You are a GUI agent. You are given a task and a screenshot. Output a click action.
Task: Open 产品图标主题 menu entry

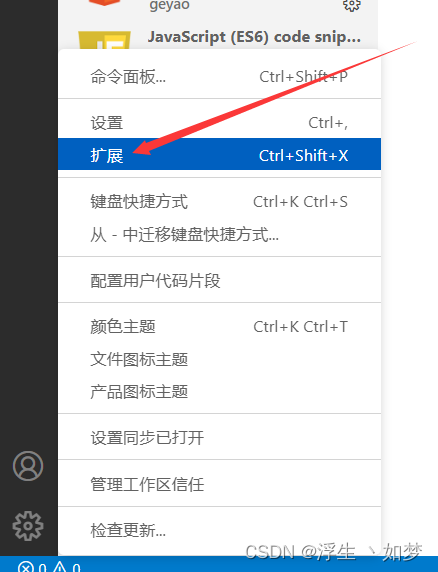[x=219, y=391]
